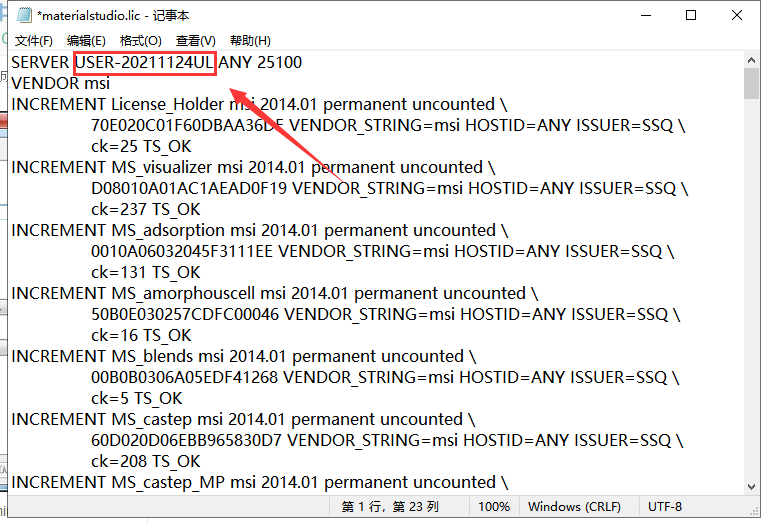Open the 帮助(H) menu
The image size is (768, 525).
[x=250, y=41]
